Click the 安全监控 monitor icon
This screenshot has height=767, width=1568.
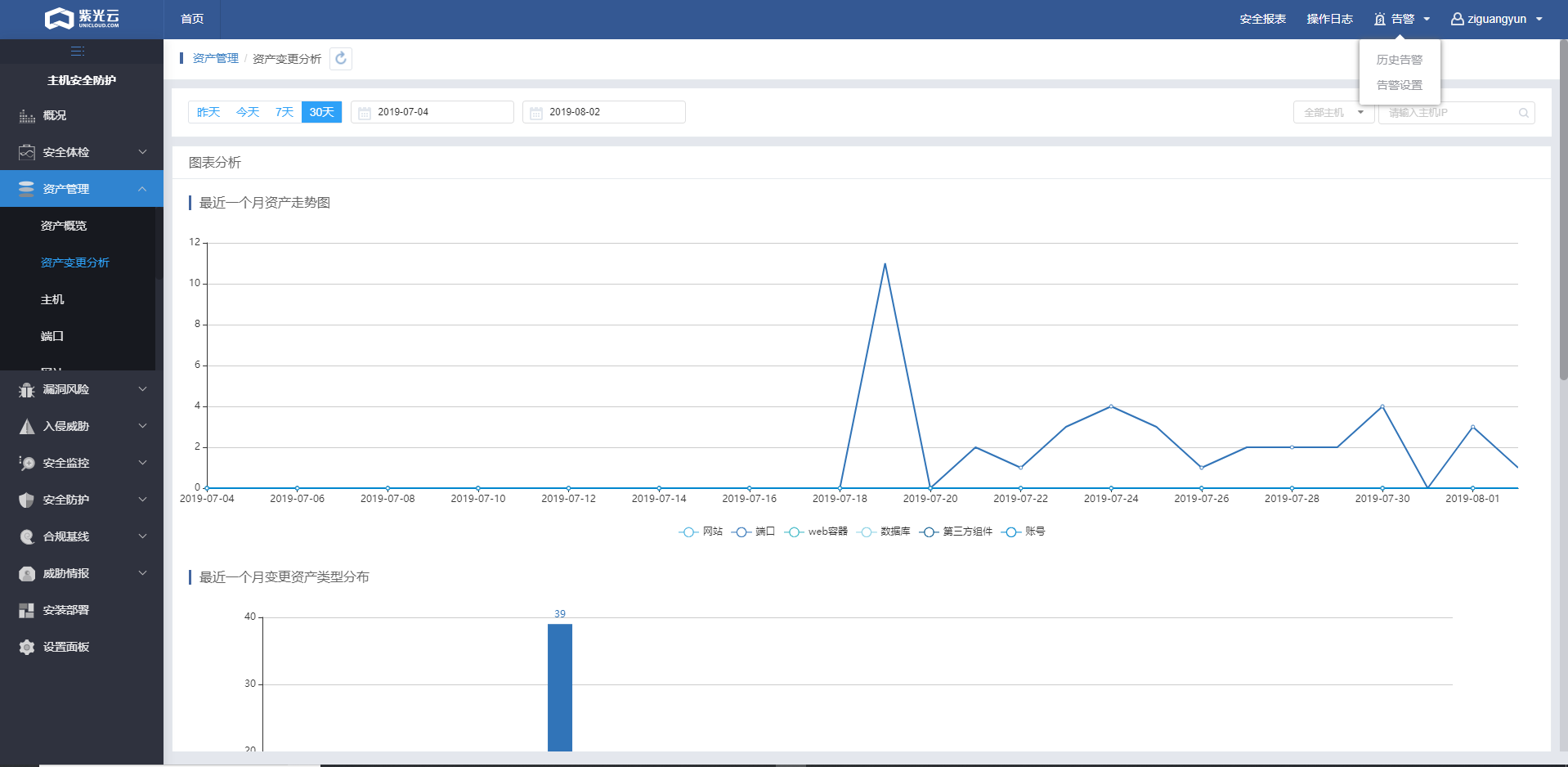(x=27, y=463)
